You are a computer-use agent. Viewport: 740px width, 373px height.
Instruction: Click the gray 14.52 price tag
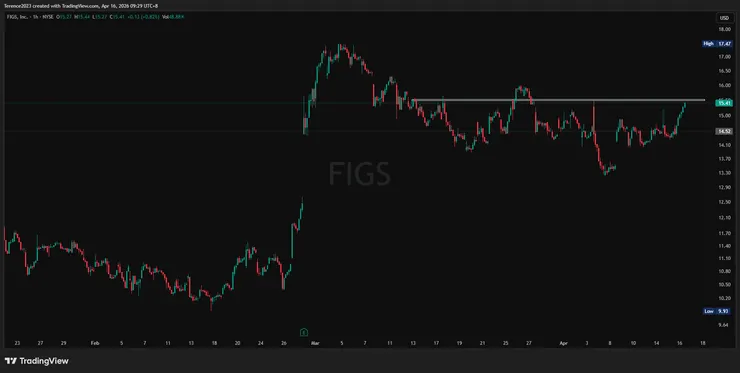724,131
